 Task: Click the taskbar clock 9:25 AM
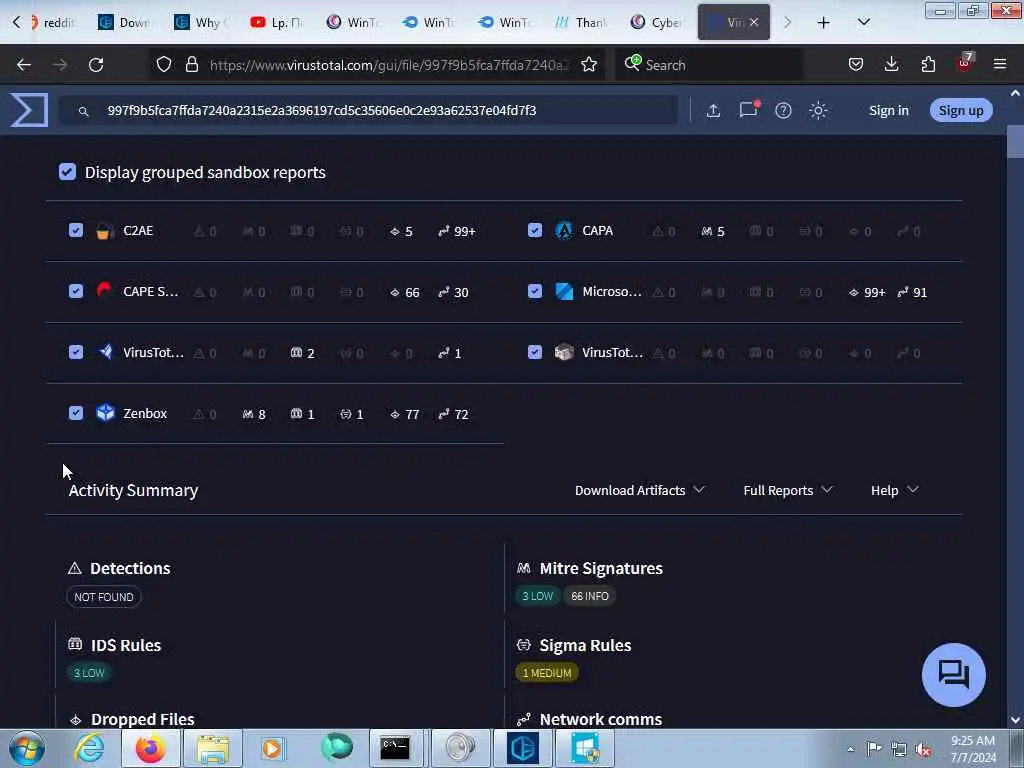click(972, 741)
